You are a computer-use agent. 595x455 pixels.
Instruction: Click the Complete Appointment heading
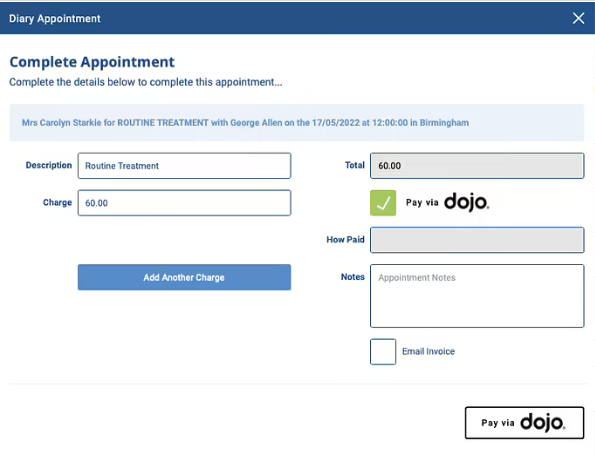[x=92, y=62]
